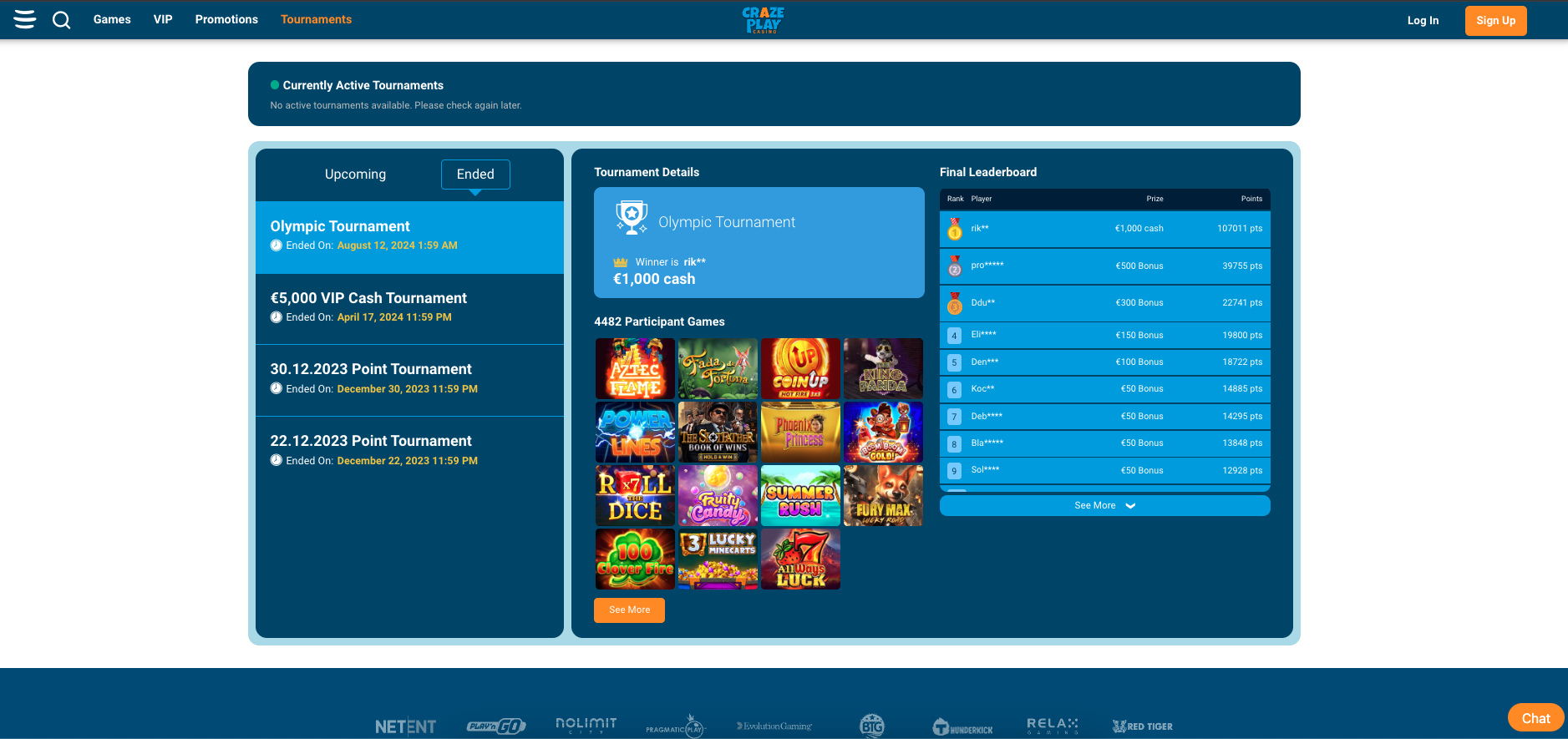Viewport: 1568px width, 739px height.
Task: Click the Craze Play casino logo
Action: click(763, 19)
